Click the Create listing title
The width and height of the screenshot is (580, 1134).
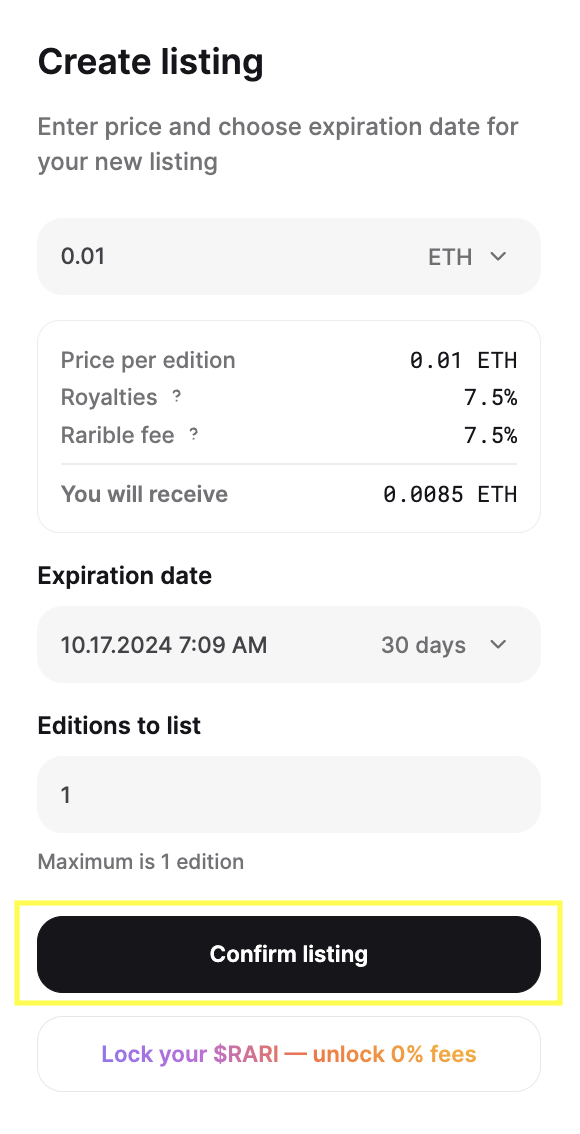click(150, 61)
